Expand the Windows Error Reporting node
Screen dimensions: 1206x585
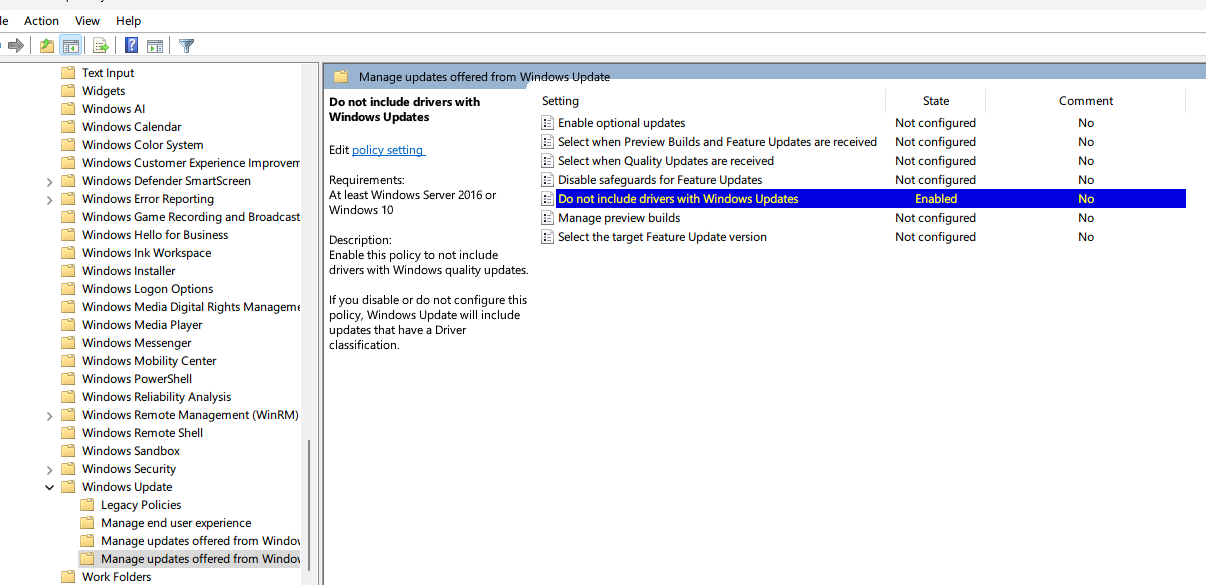click(50, 199)
